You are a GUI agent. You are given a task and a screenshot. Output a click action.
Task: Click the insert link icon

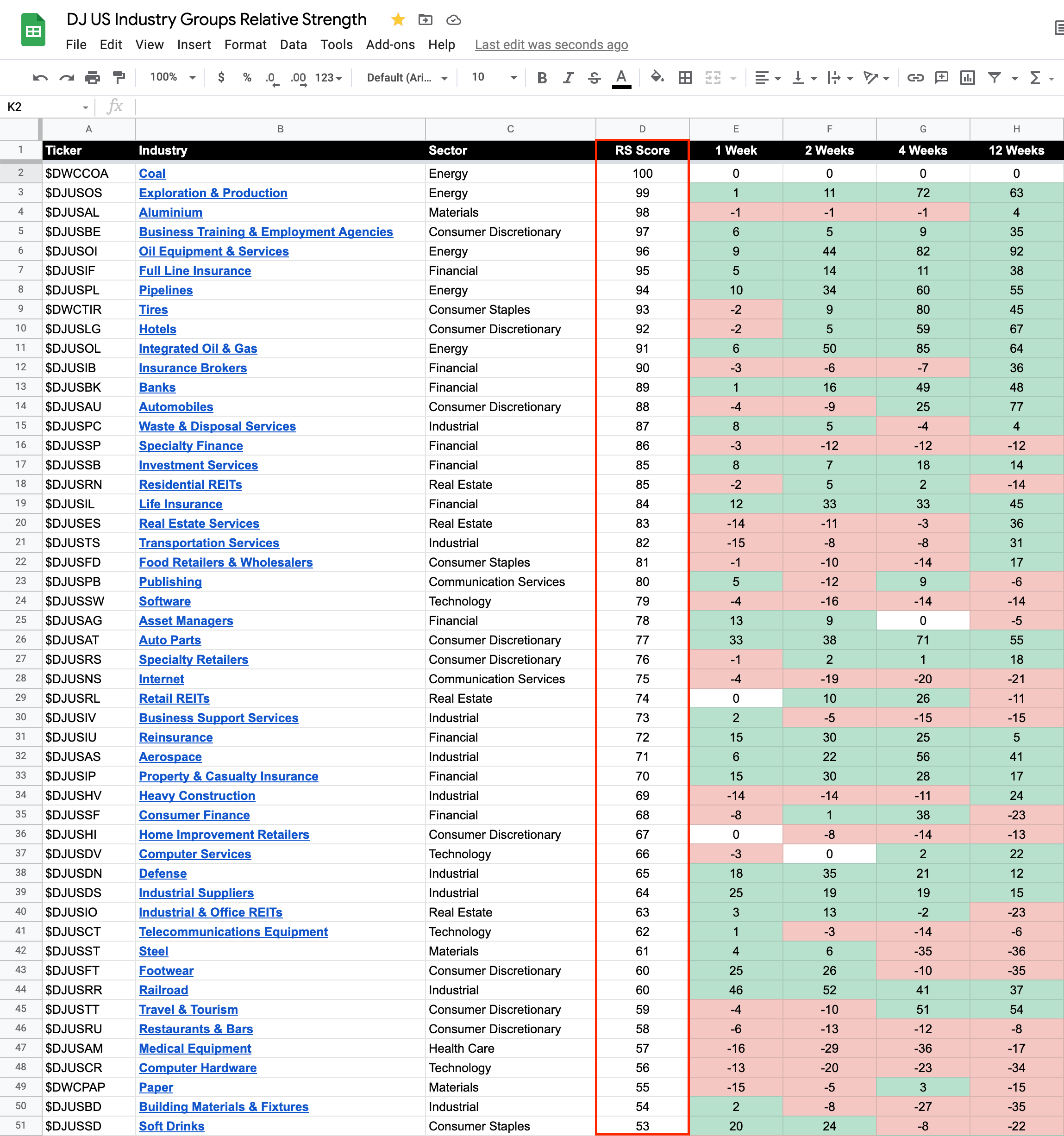[x=915, y=78]
